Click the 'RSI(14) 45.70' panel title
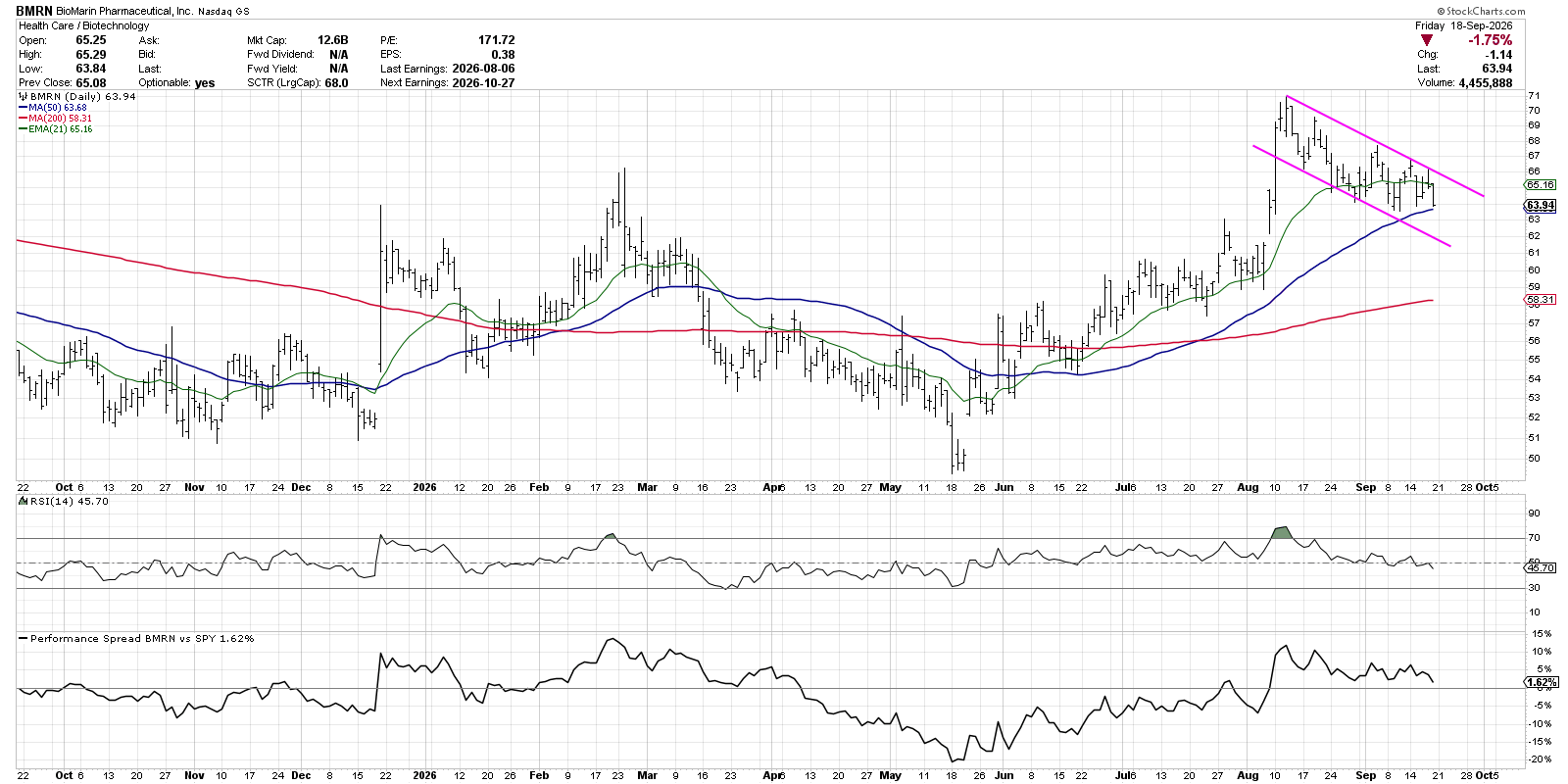The image size is (1568, 784). tap(69, 501)
